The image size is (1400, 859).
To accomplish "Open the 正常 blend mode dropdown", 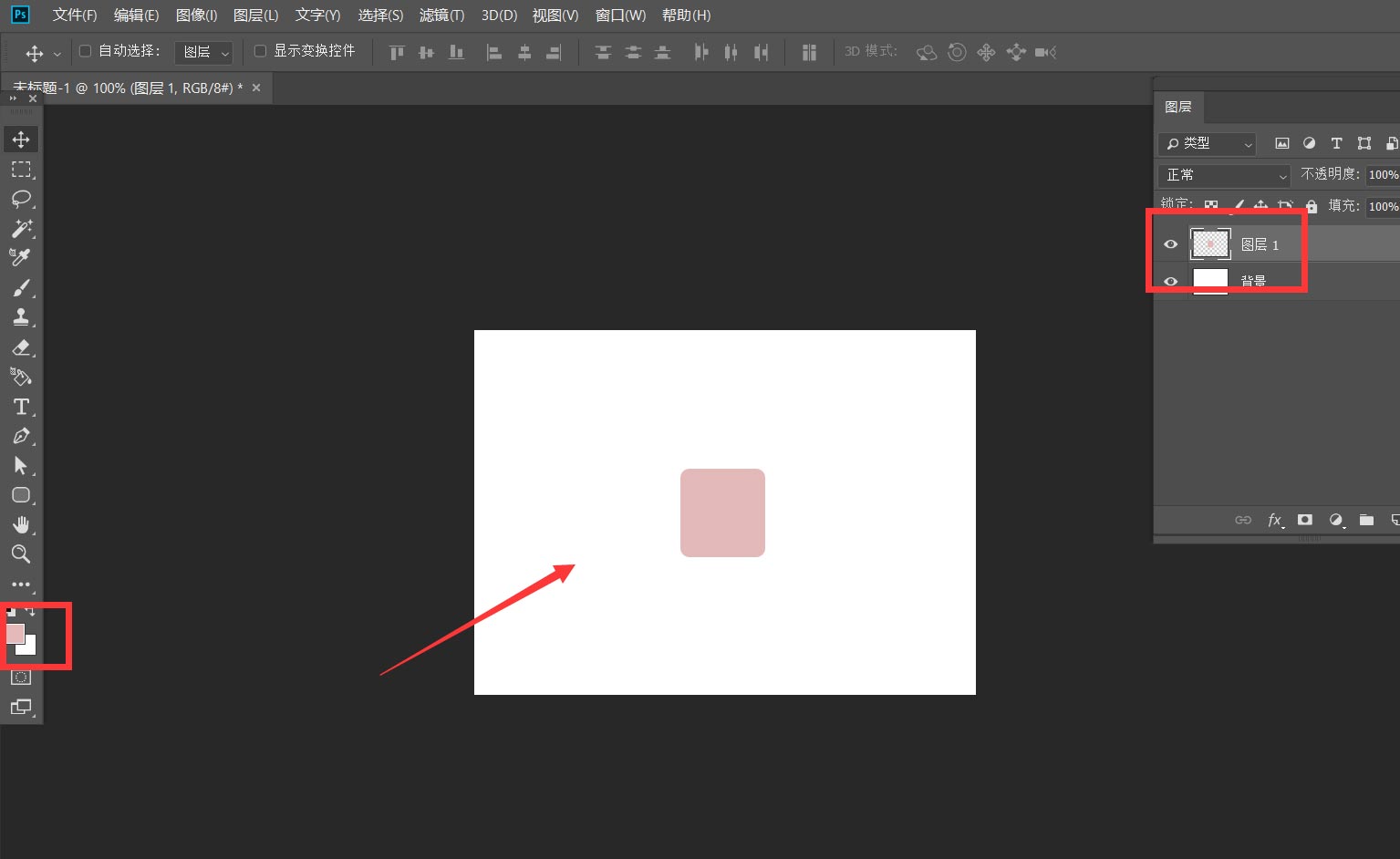I will pos(1224,175).
